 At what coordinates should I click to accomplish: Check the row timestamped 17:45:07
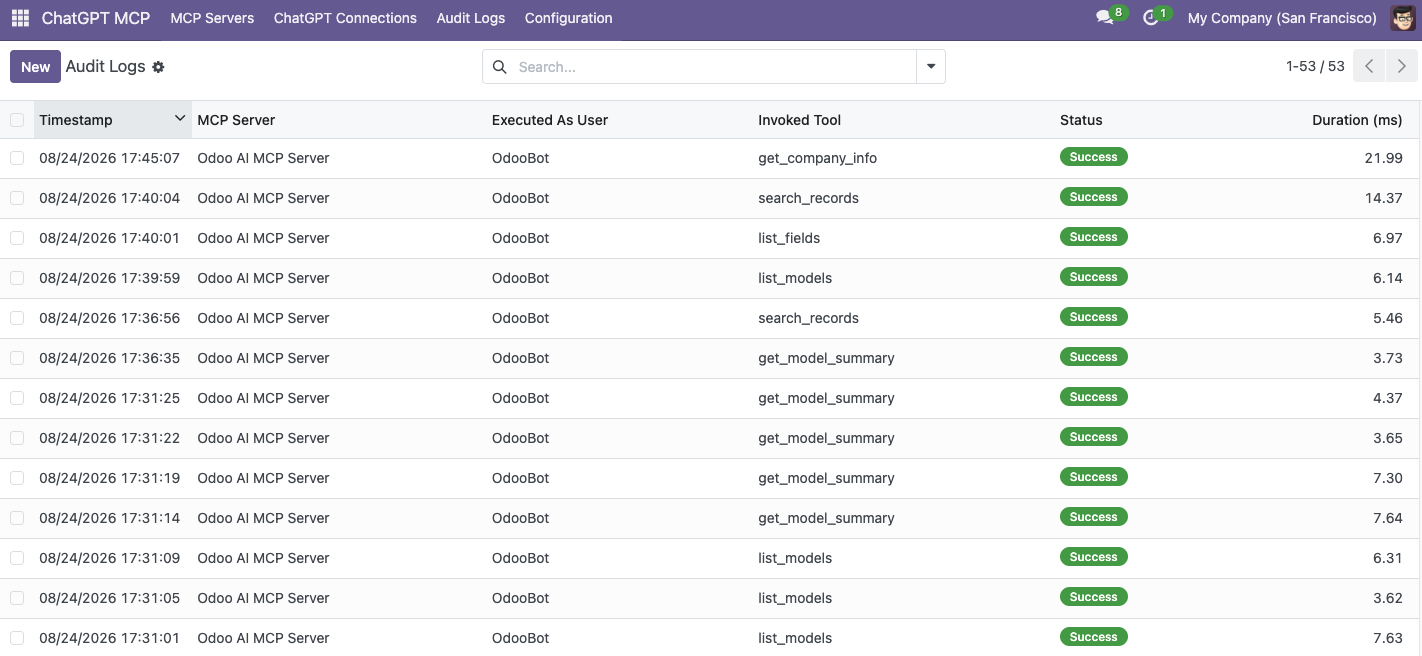(x=17, y=158)
